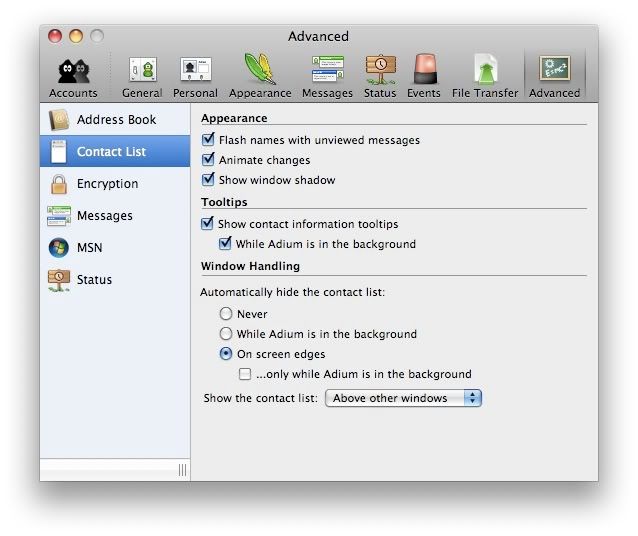Image resolution: width=638 pixels, height=536 pixels.
Task: Open File Transfer preferences
Action: [x=485, y=75]
